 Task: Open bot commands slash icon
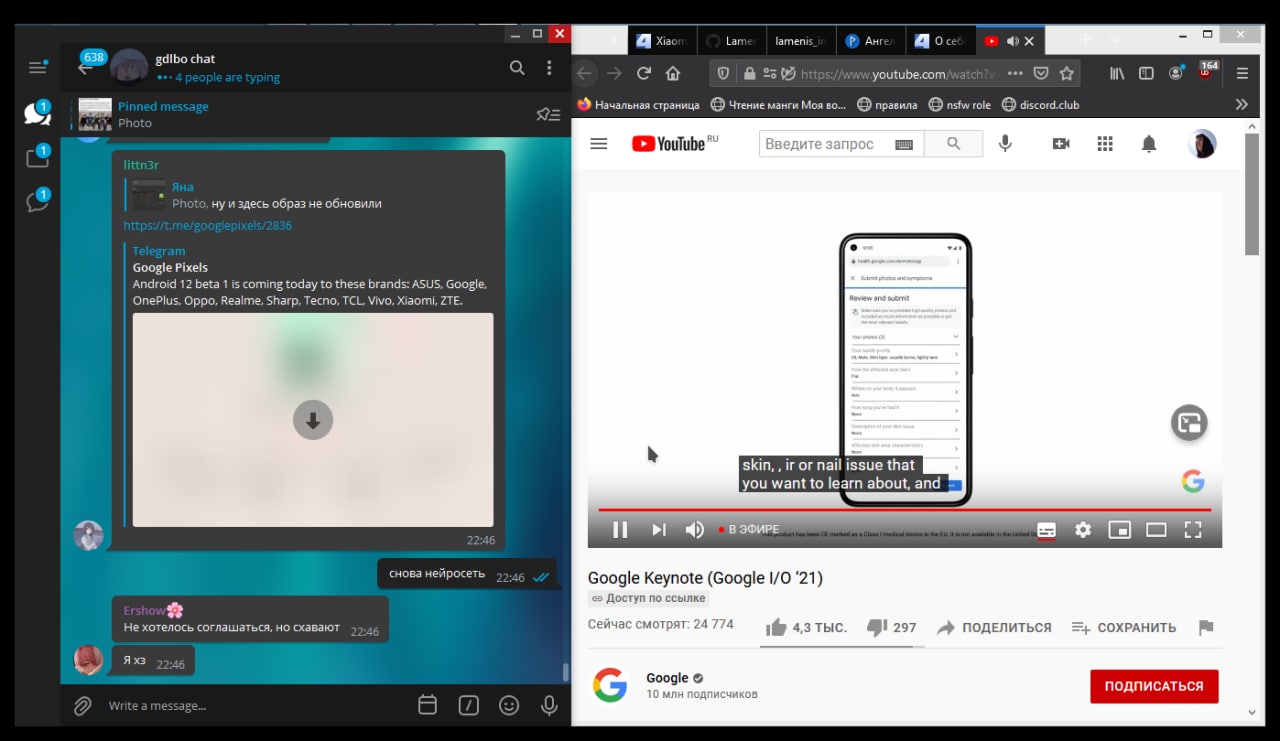point(468,705)
